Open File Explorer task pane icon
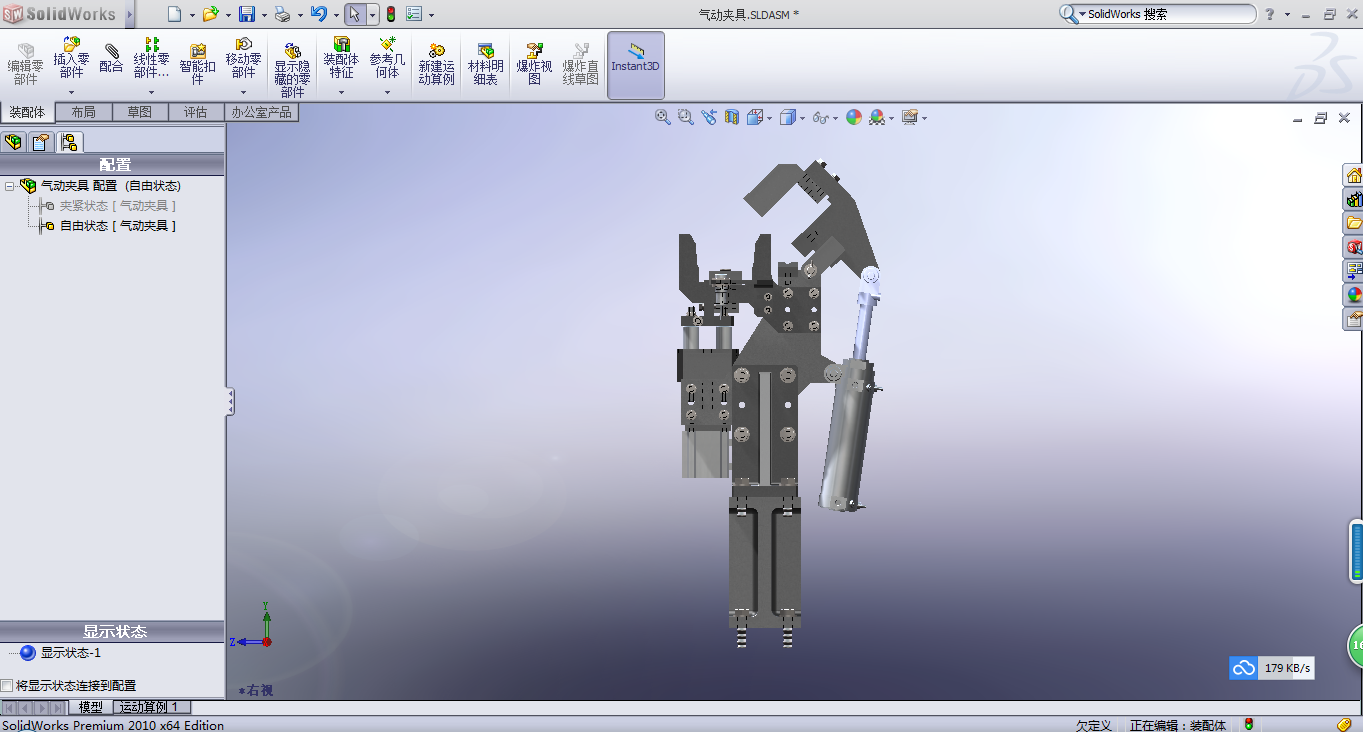 [1354, 223]
